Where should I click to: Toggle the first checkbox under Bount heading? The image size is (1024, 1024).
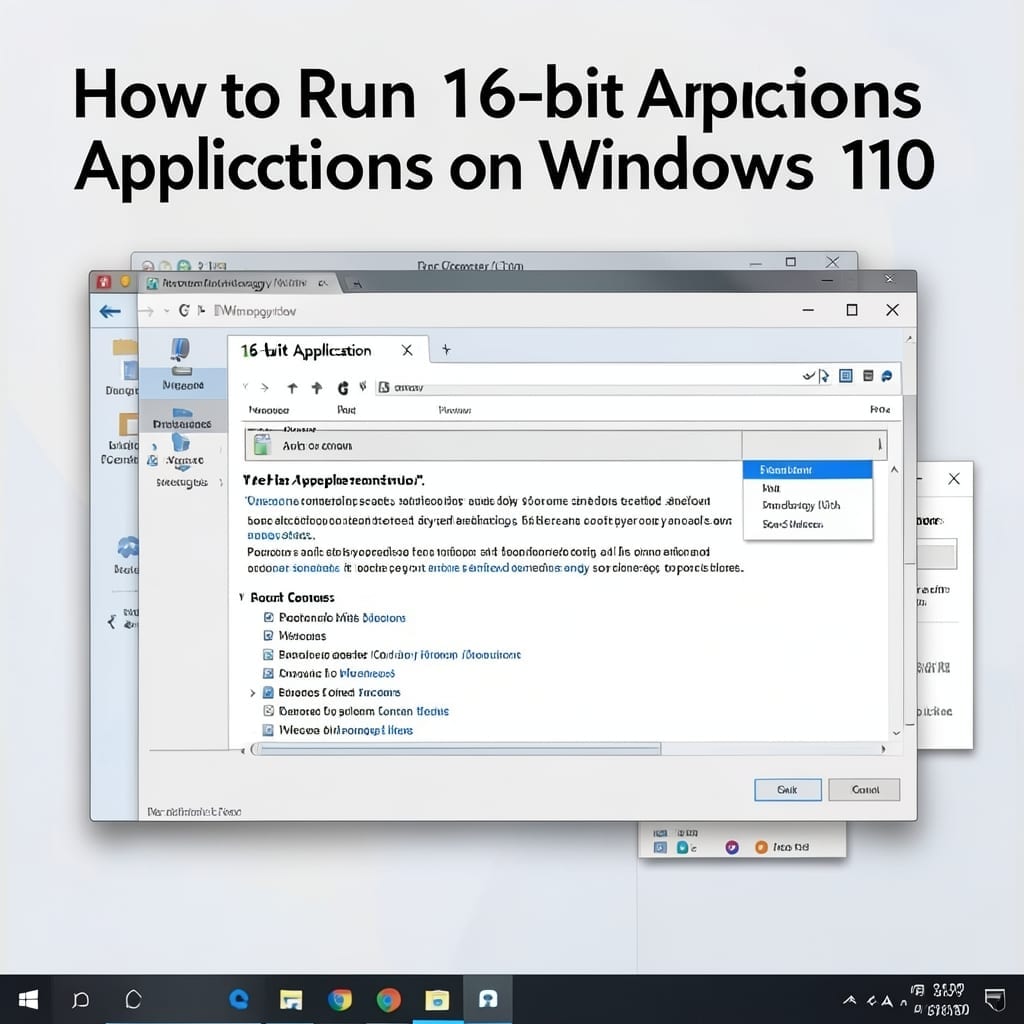pos(268,617)
